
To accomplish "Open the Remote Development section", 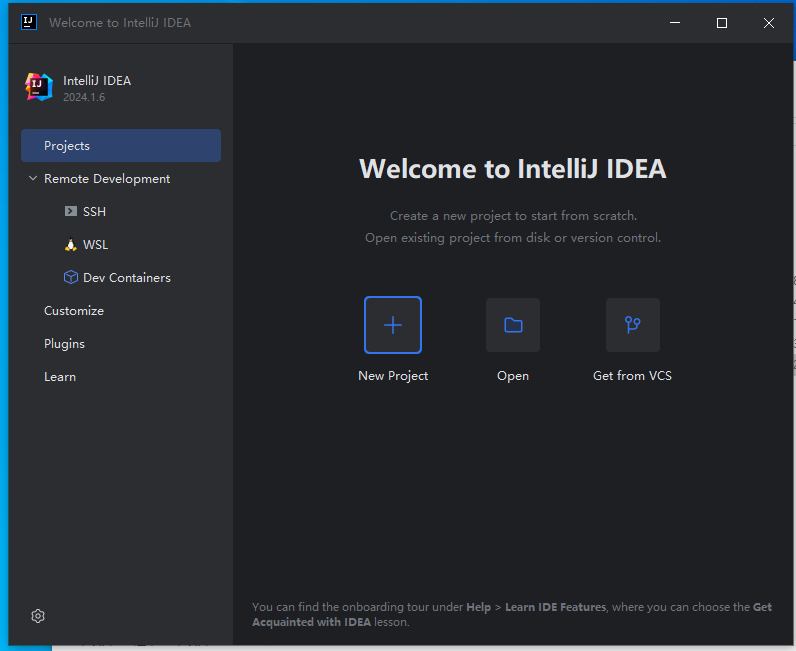I will [107, 179].
